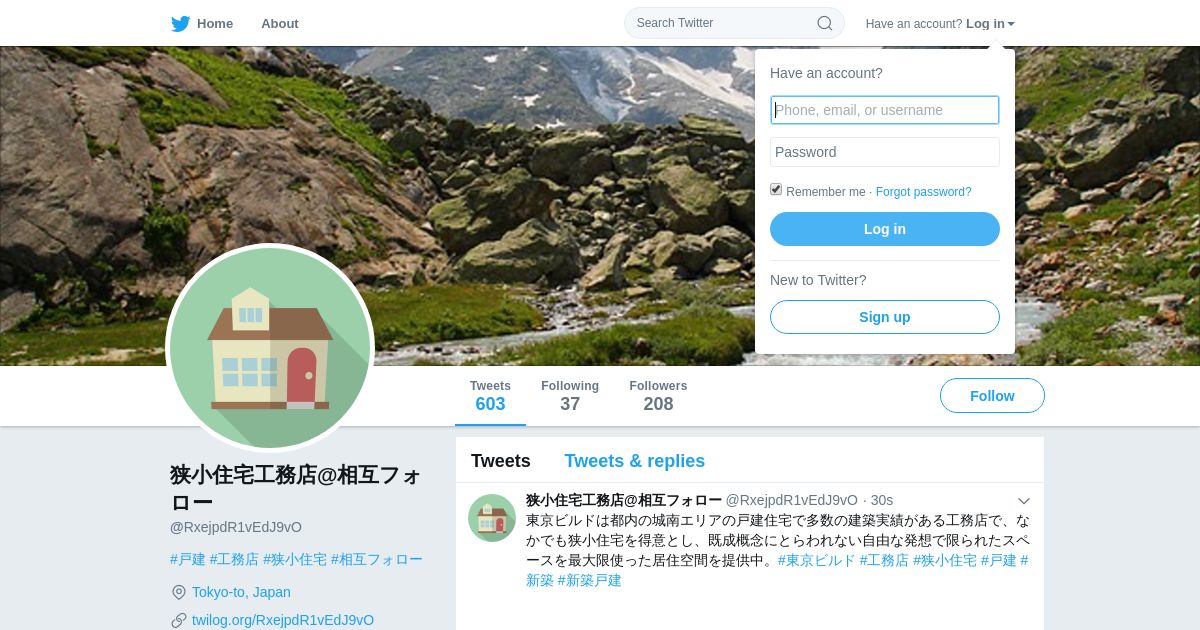Collapse the Log in dropdown caret
Viewport: 1200px width, 630px height.
[x=1011, y=24]
